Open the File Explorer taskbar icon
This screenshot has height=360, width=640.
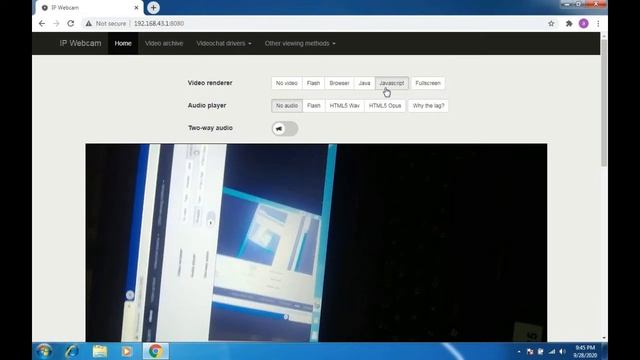click(100, 351)
